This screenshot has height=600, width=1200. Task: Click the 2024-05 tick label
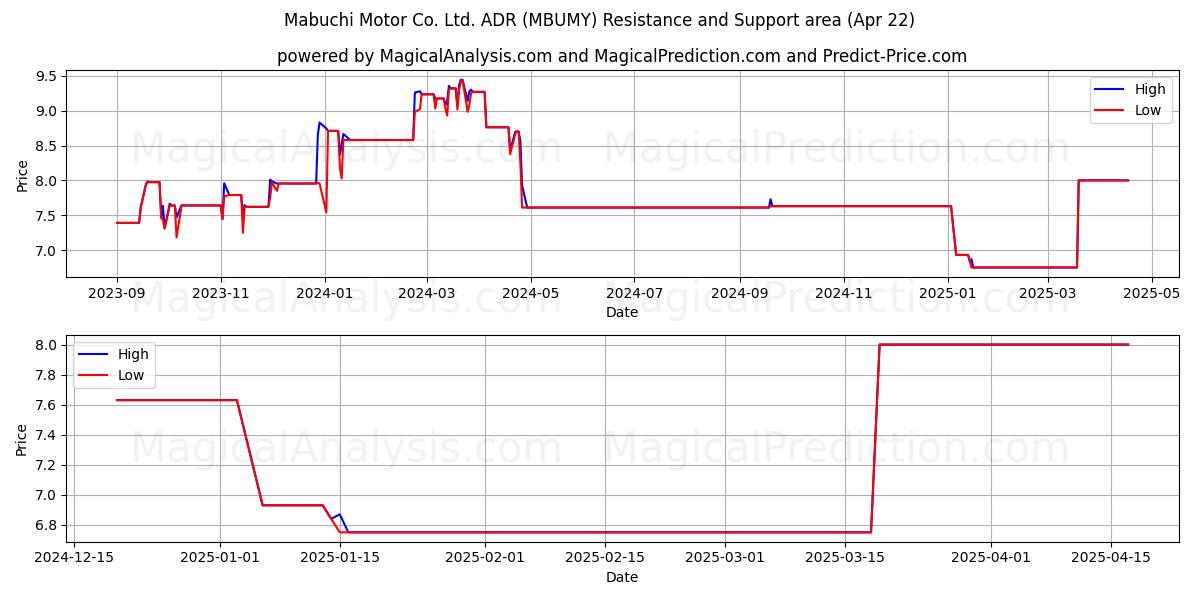pos(530,293)
